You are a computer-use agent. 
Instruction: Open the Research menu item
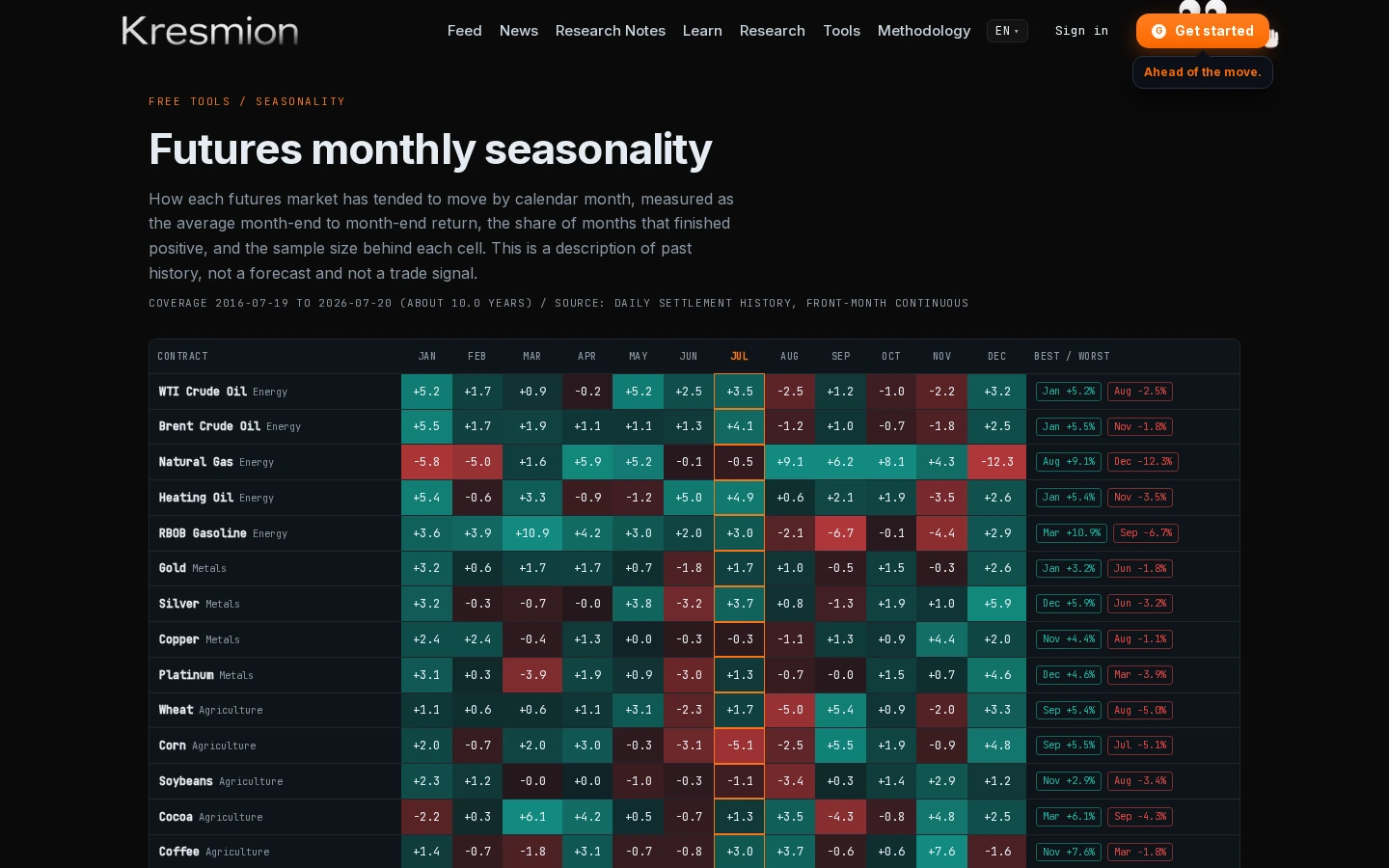[773, 31]
